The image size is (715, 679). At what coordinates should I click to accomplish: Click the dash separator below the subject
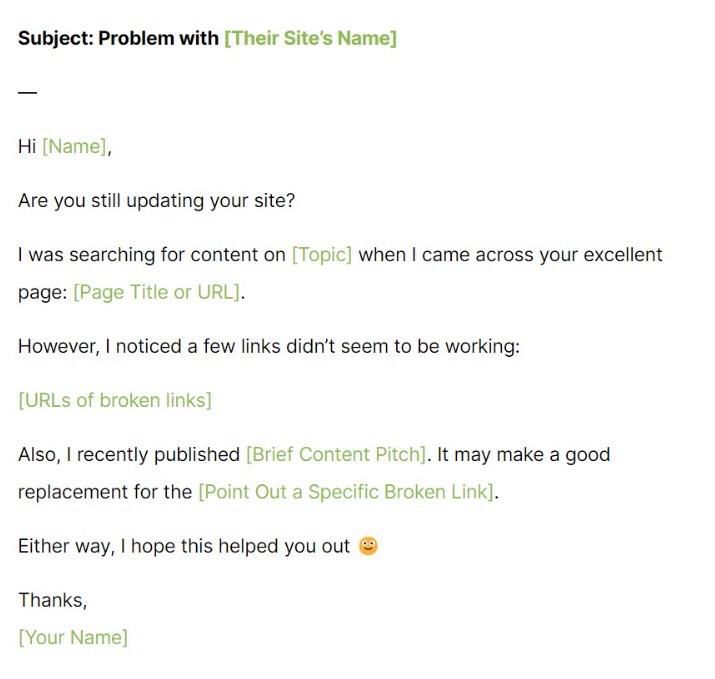27,93
